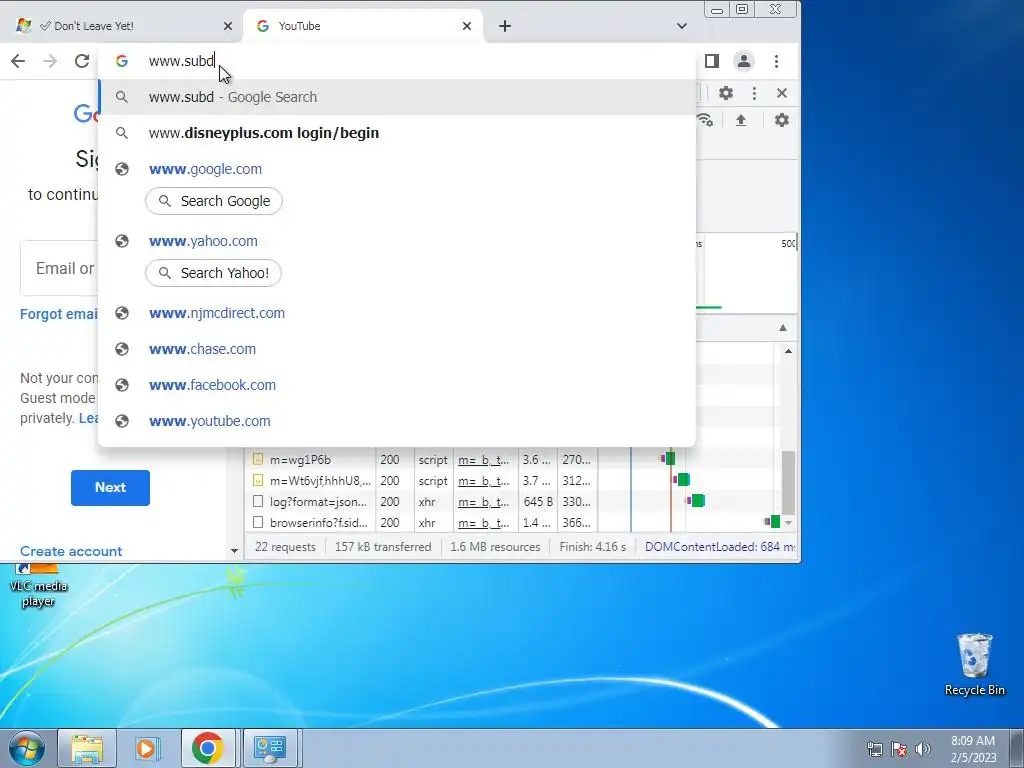The height and width of the screenshot is (768, 1024).
Task: Click the 157 kB transferred status text
Action: [x=383, y=547]
